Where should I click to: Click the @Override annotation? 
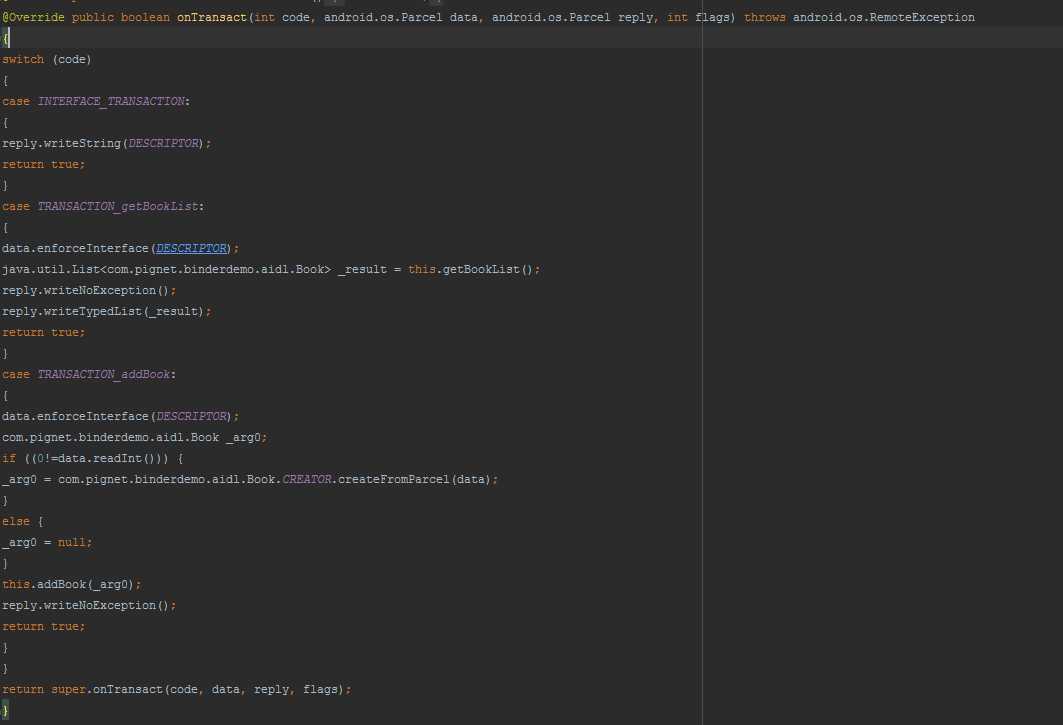(x=33, y=17)
